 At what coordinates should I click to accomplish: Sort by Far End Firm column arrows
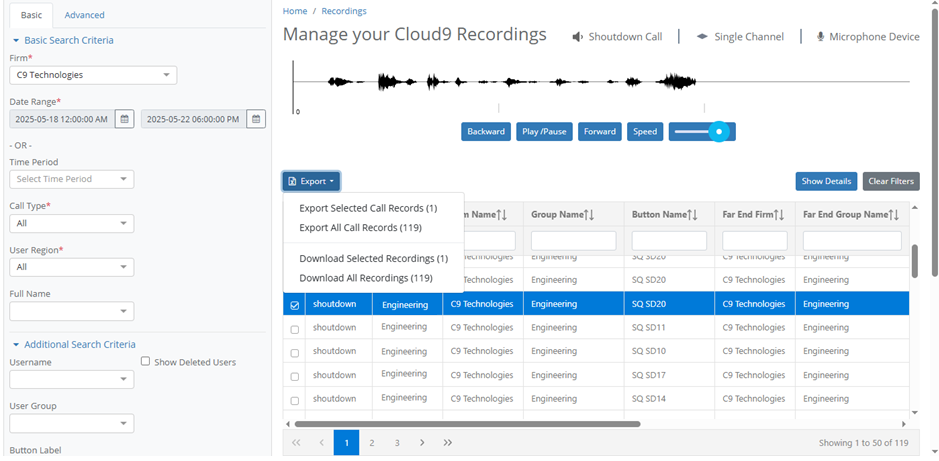coord(779,214)
